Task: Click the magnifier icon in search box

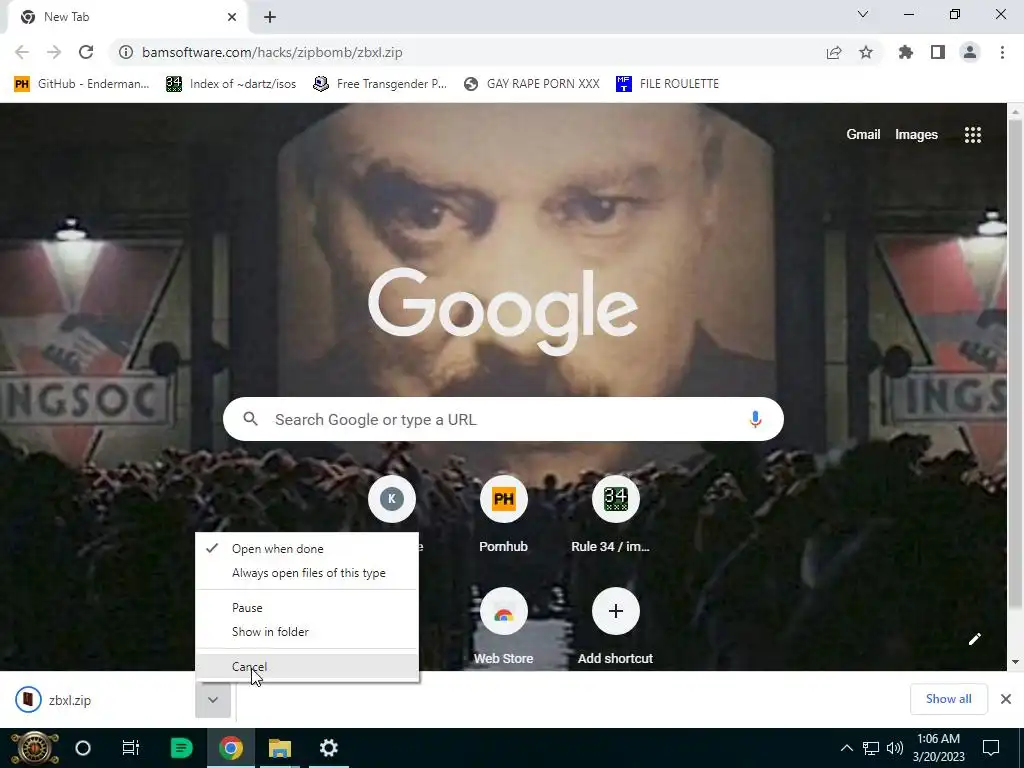Action: tap(251, 419)
